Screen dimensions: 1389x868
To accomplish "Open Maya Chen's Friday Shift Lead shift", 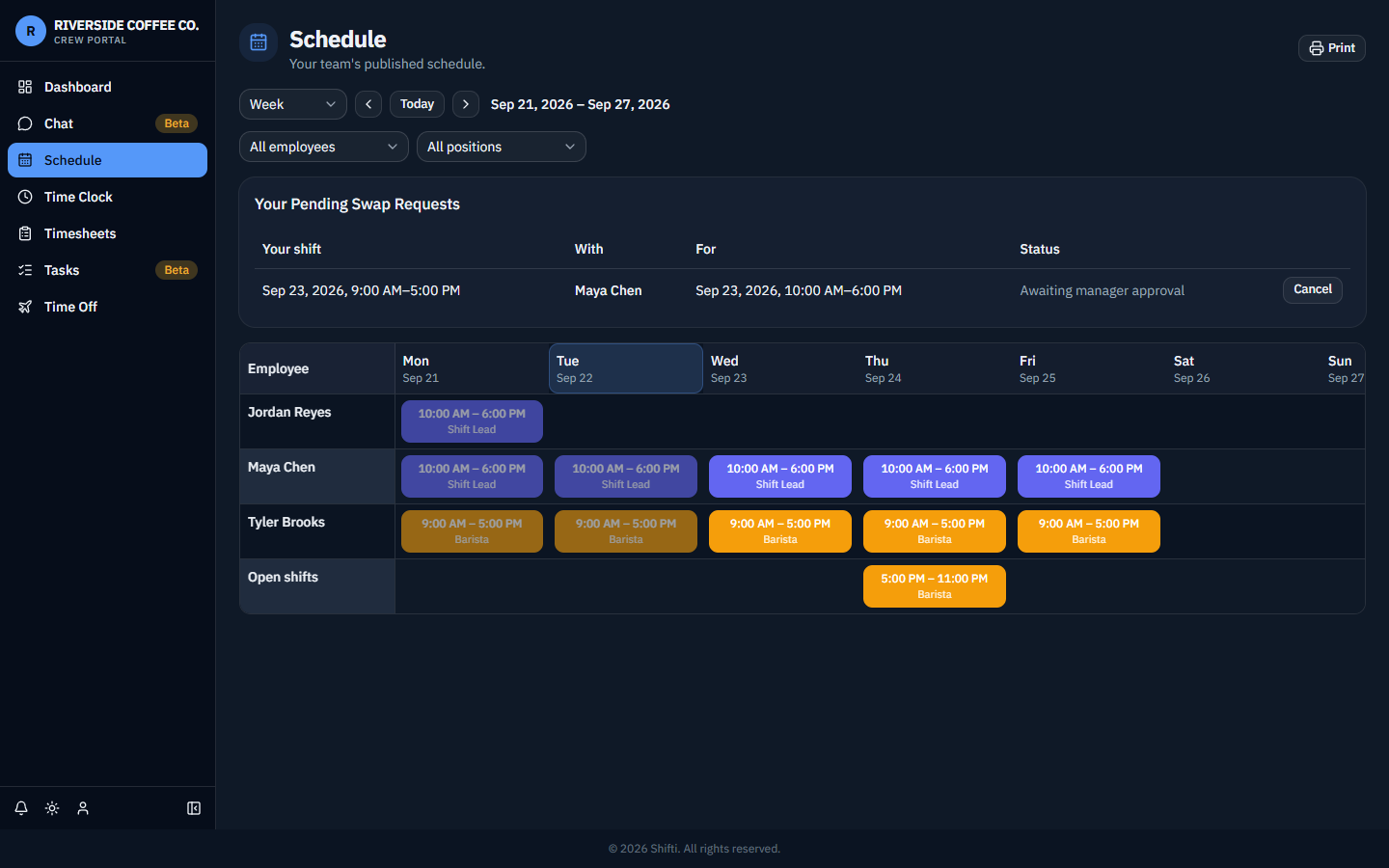I will [x=1089, y=476].
